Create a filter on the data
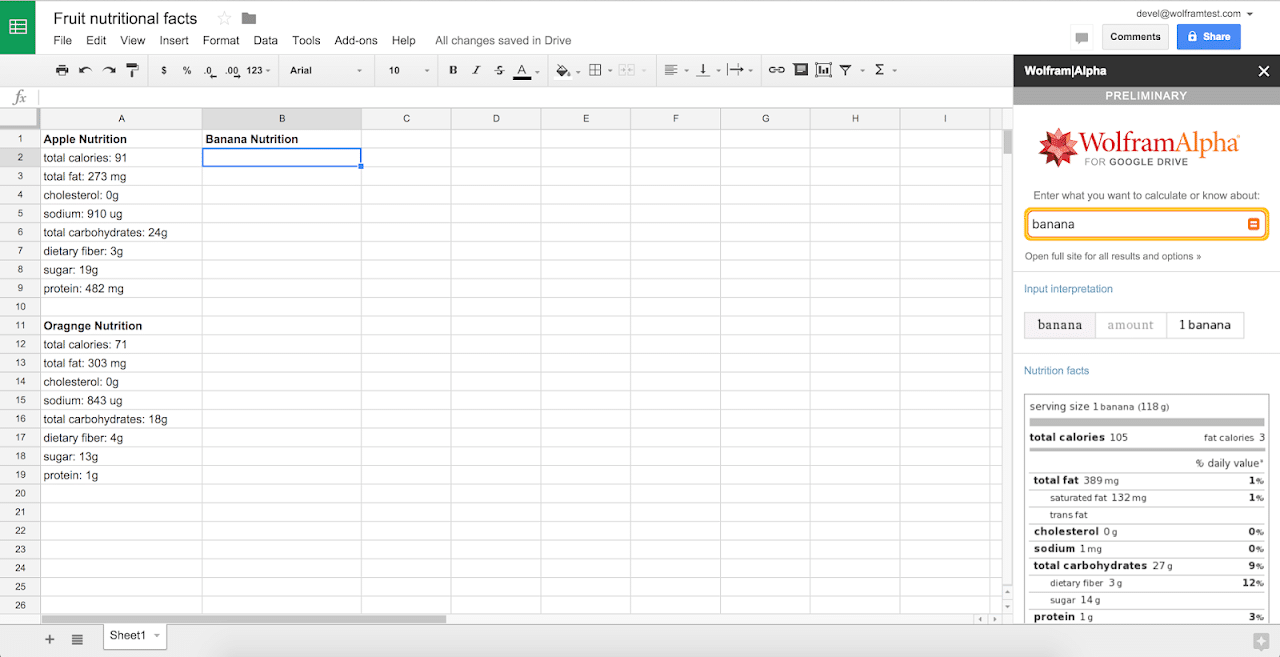1280x657 pixels. pos(845,70)
